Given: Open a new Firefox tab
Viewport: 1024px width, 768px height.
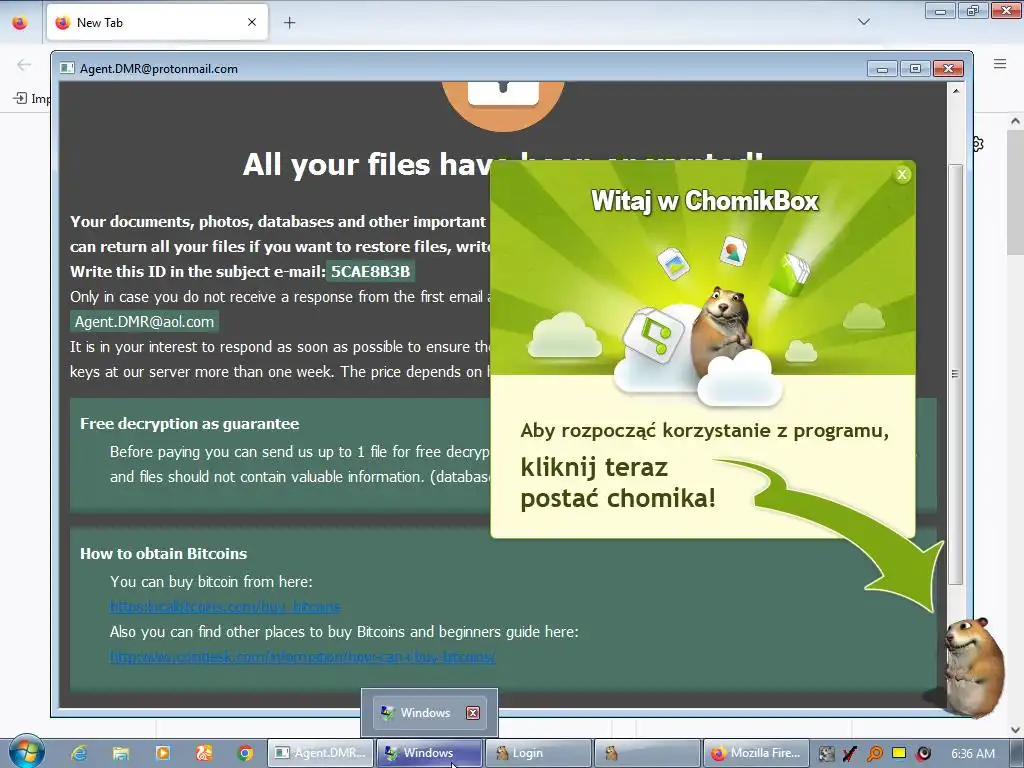Looking at the screenshot, I should click(x=289, y=23).
